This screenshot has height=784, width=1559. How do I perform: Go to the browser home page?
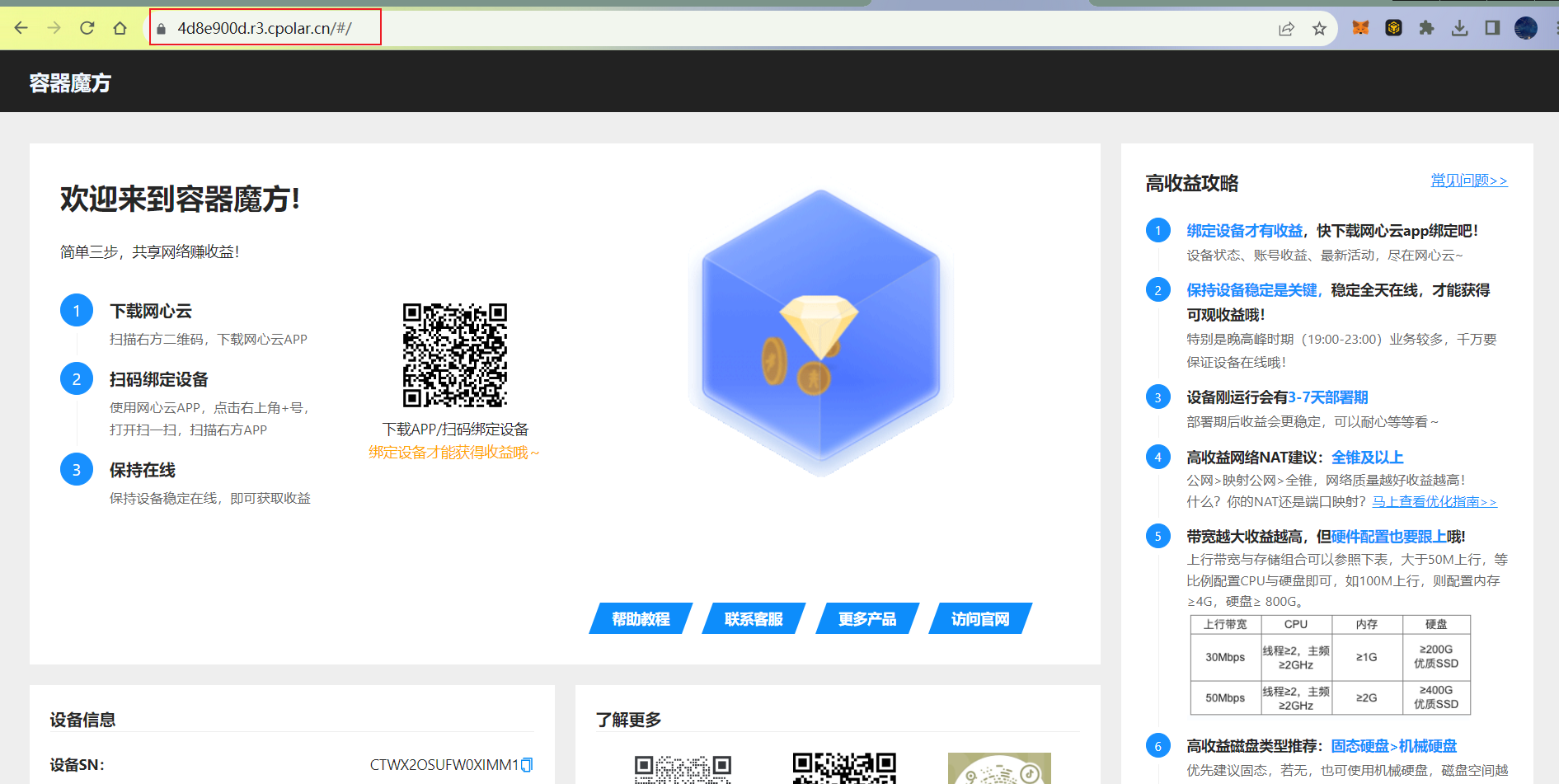point(120,28)
